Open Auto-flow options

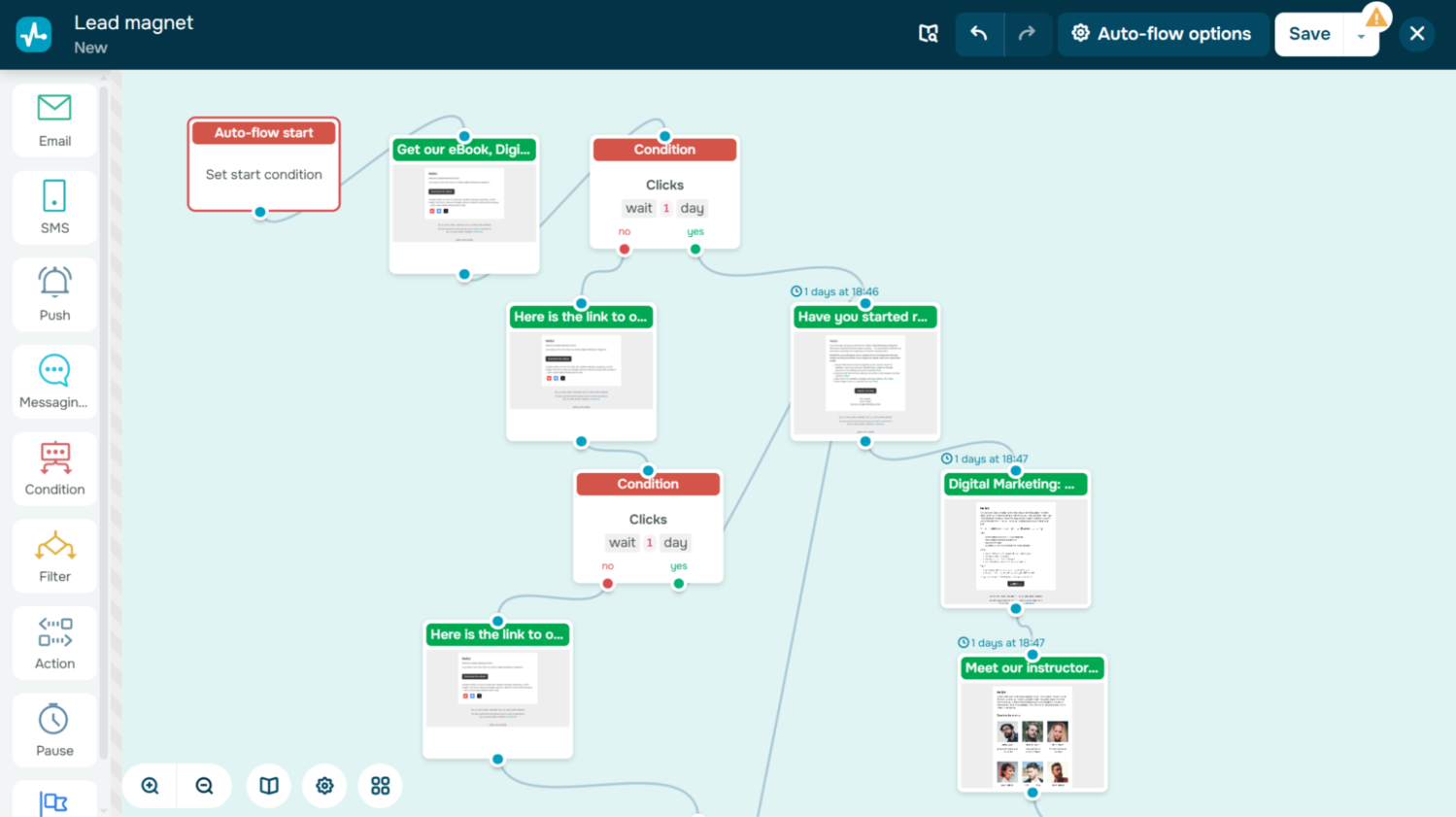click(x=1163, y=33)
